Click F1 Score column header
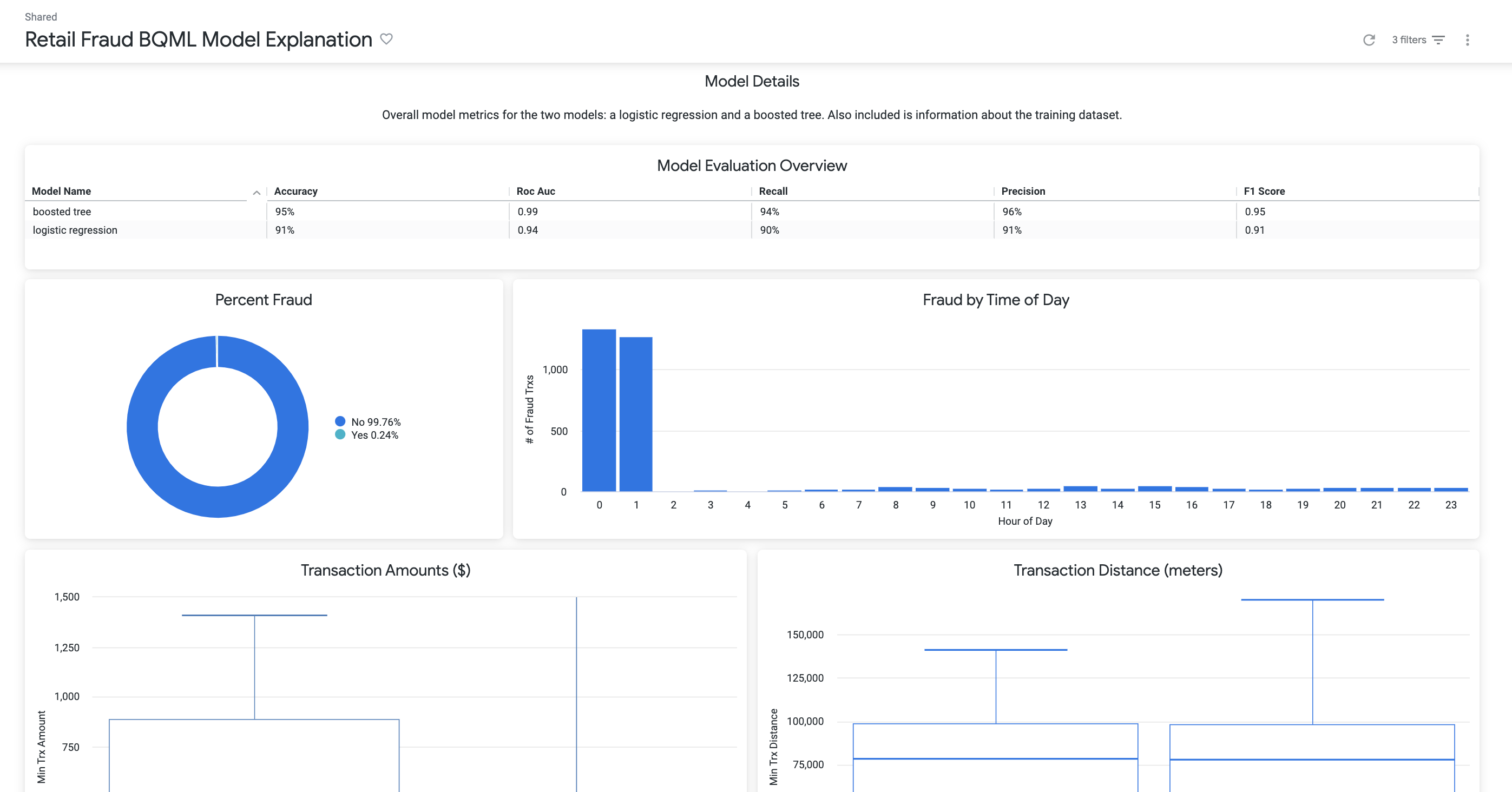The height and width of the screenshot is (792, 1512). pos(1264,192)
